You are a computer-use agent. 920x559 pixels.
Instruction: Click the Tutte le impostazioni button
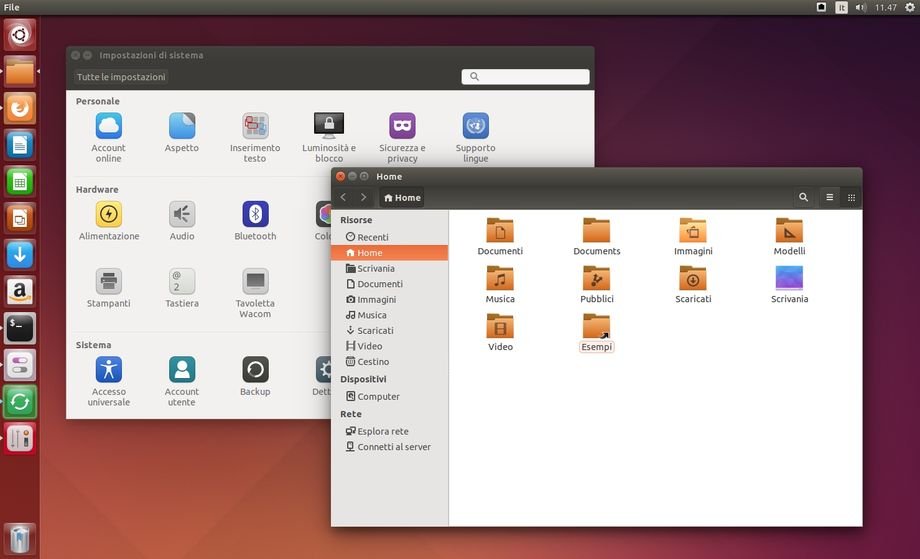[121, 77]
